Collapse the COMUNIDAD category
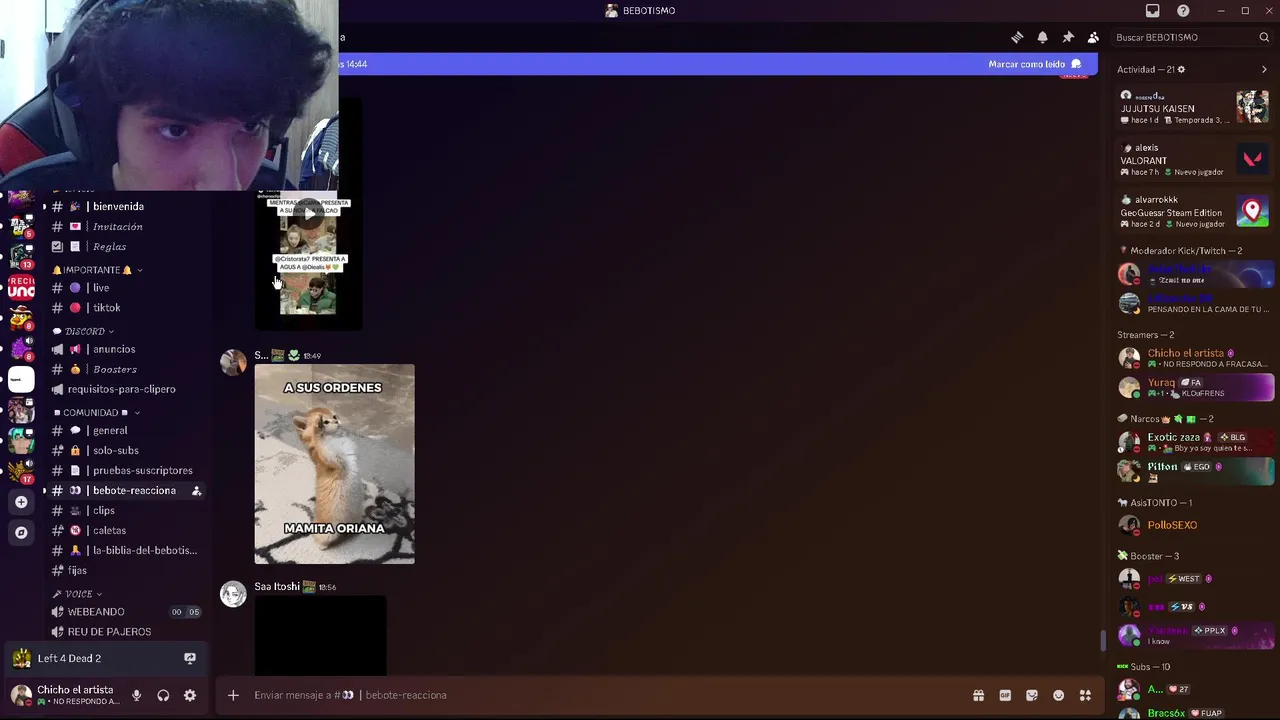 pos(96,412)
